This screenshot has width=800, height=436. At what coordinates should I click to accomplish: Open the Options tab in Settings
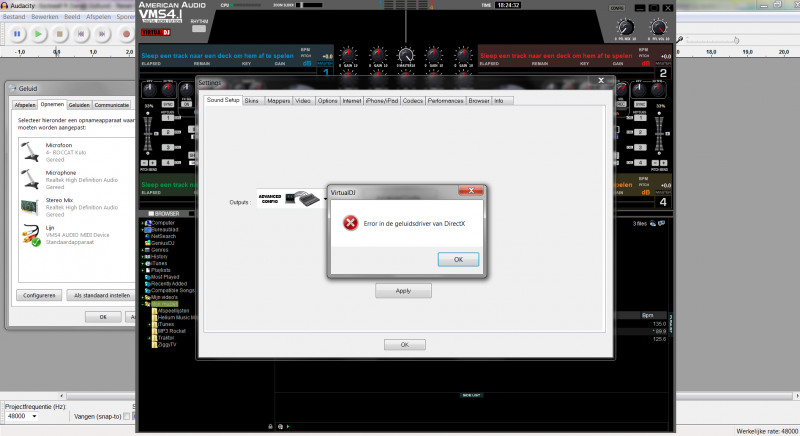click(x=328, y=101)
